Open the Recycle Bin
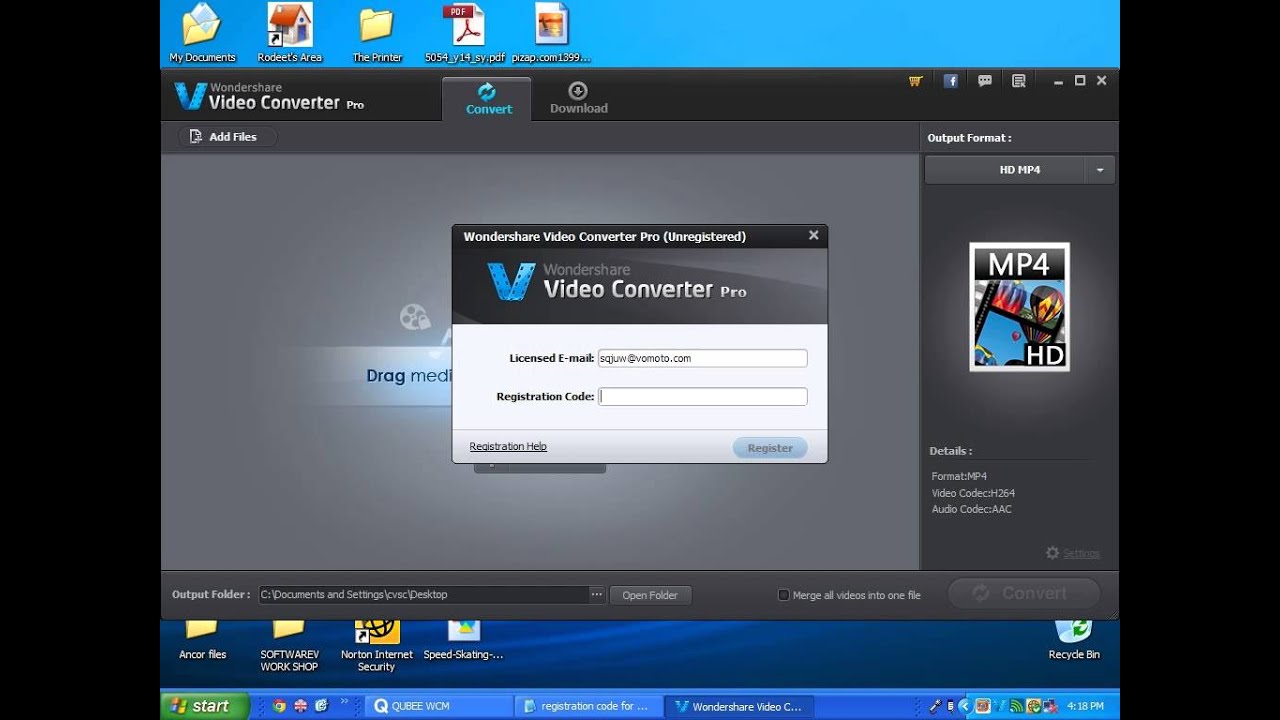 click(x=1074, y=641)
